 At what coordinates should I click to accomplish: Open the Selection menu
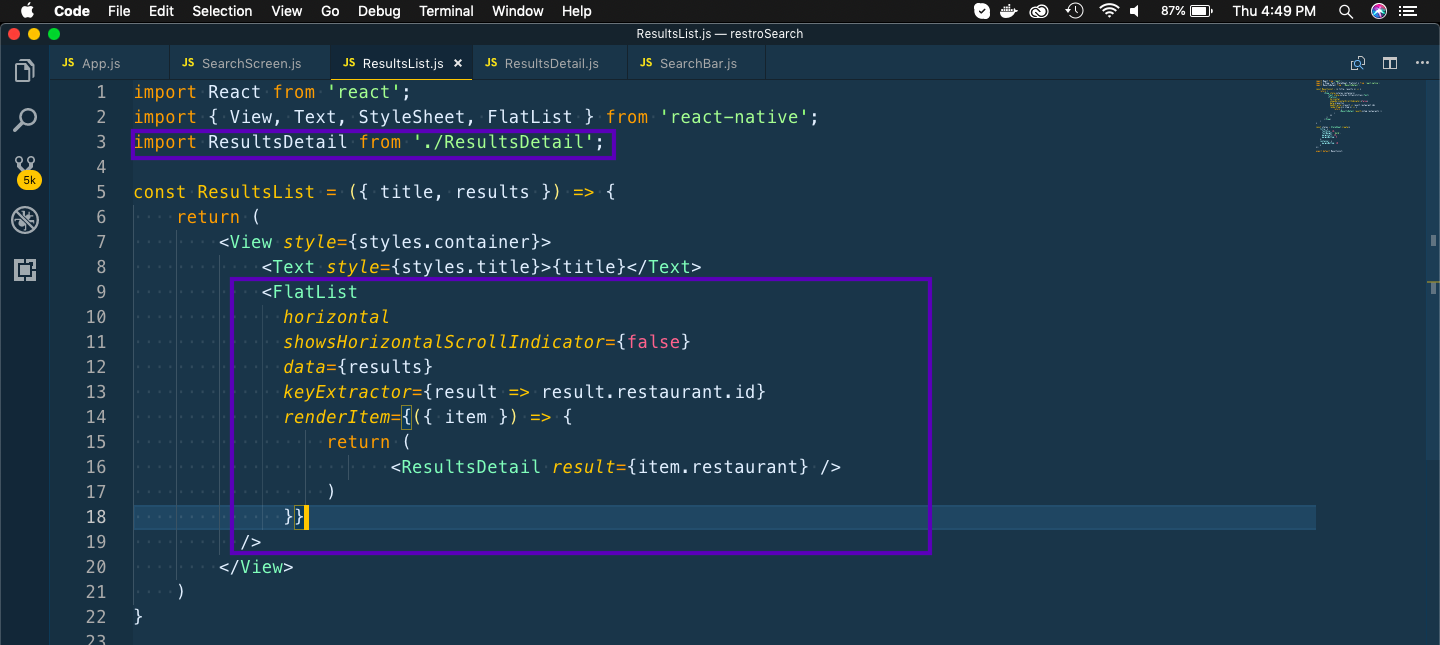coord(222,11)
